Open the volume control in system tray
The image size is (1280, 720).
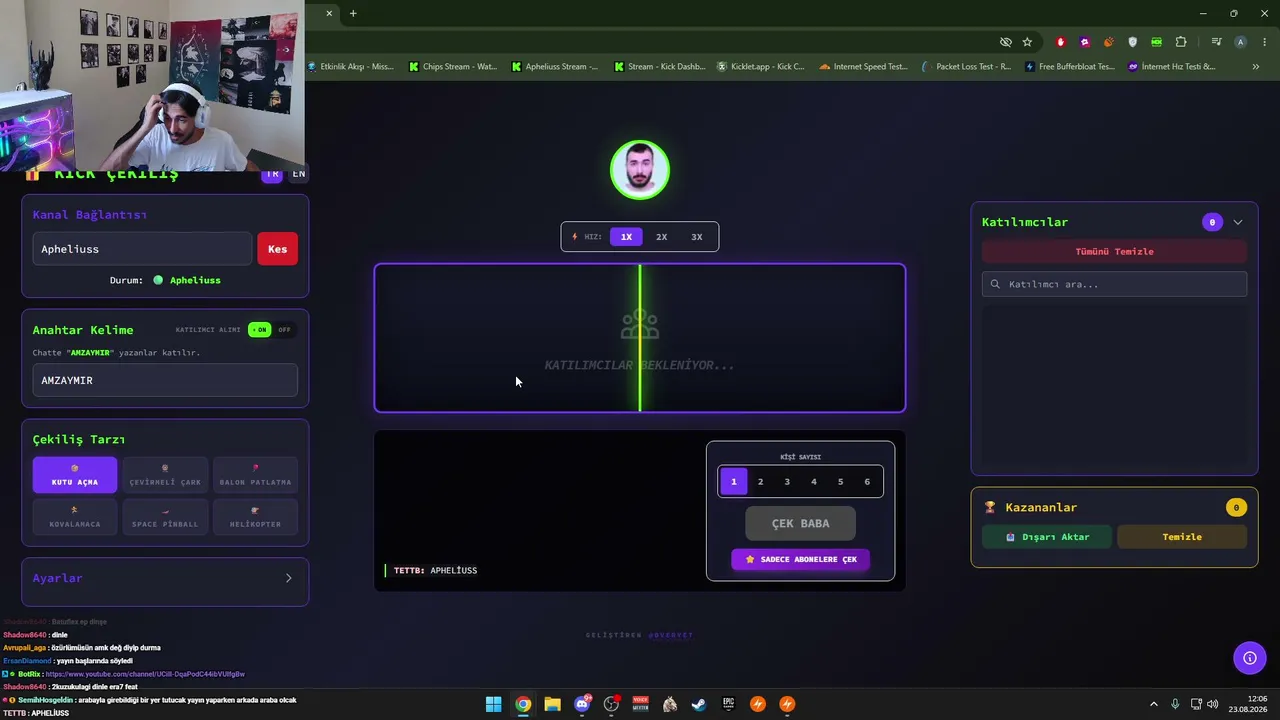click(x=1213, y=704)
